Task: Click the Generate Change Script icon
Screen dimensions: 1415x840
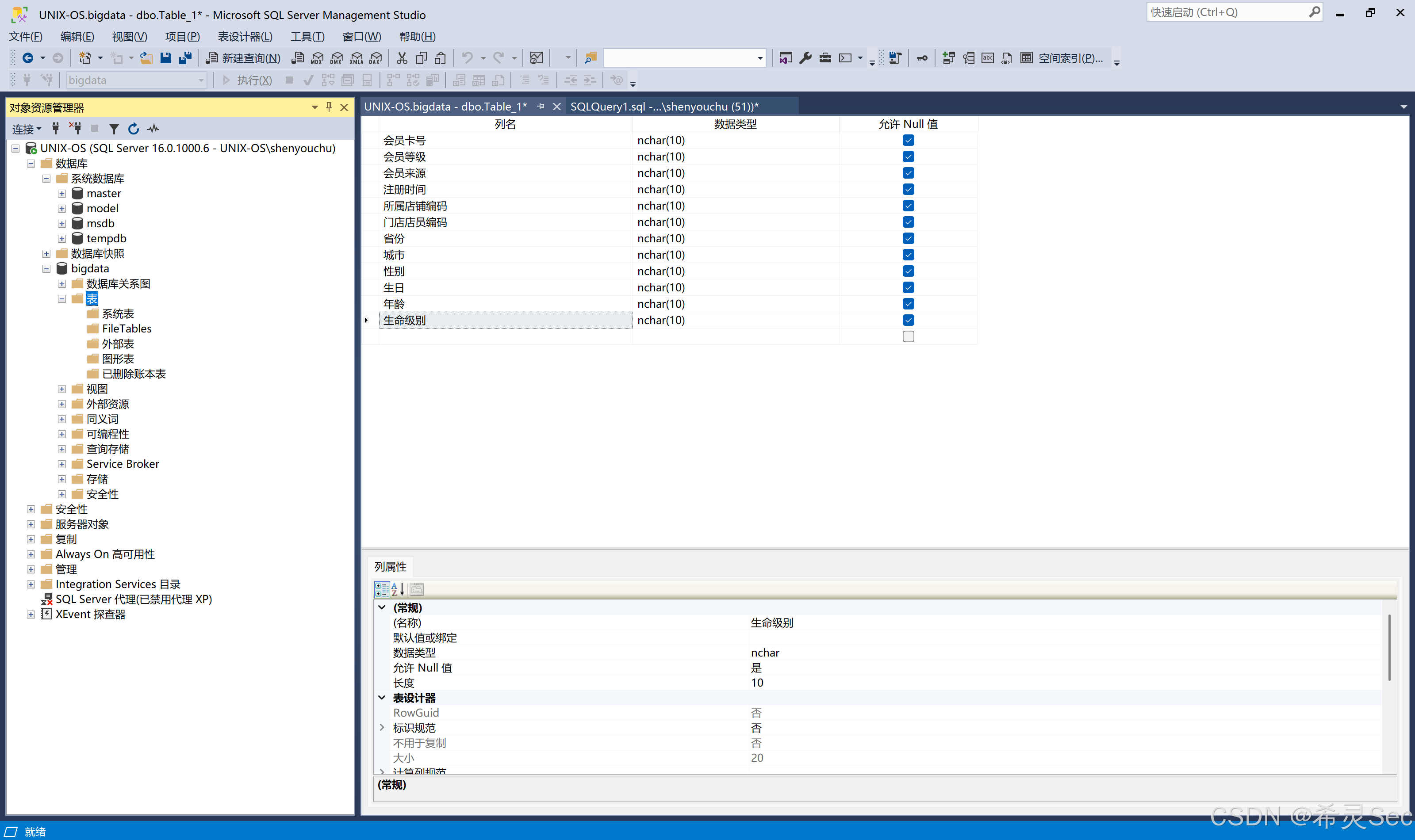Action: pos(895,58)
